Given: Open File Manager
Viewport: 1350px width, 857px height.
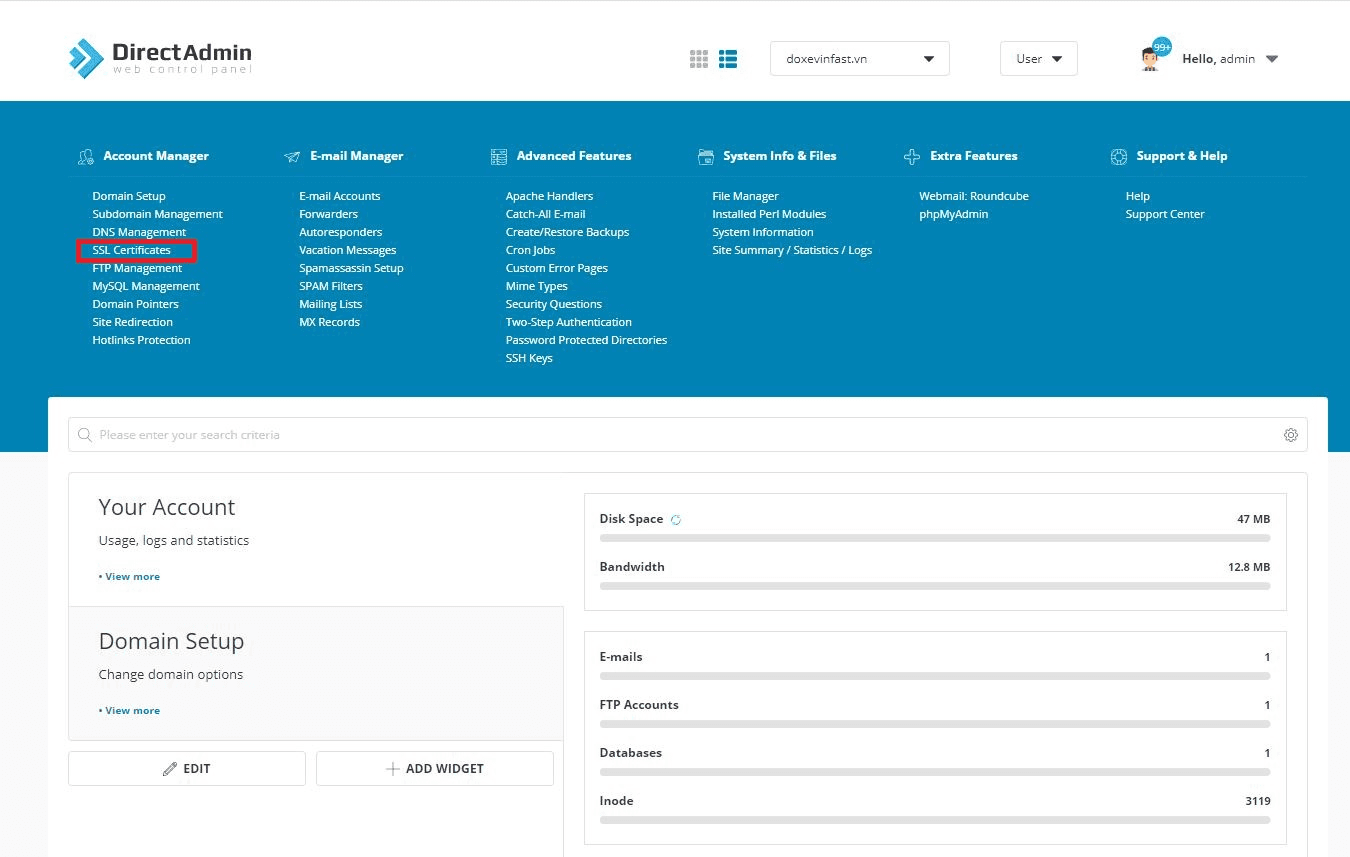Looking at the screenshot, I should (745, 196).
